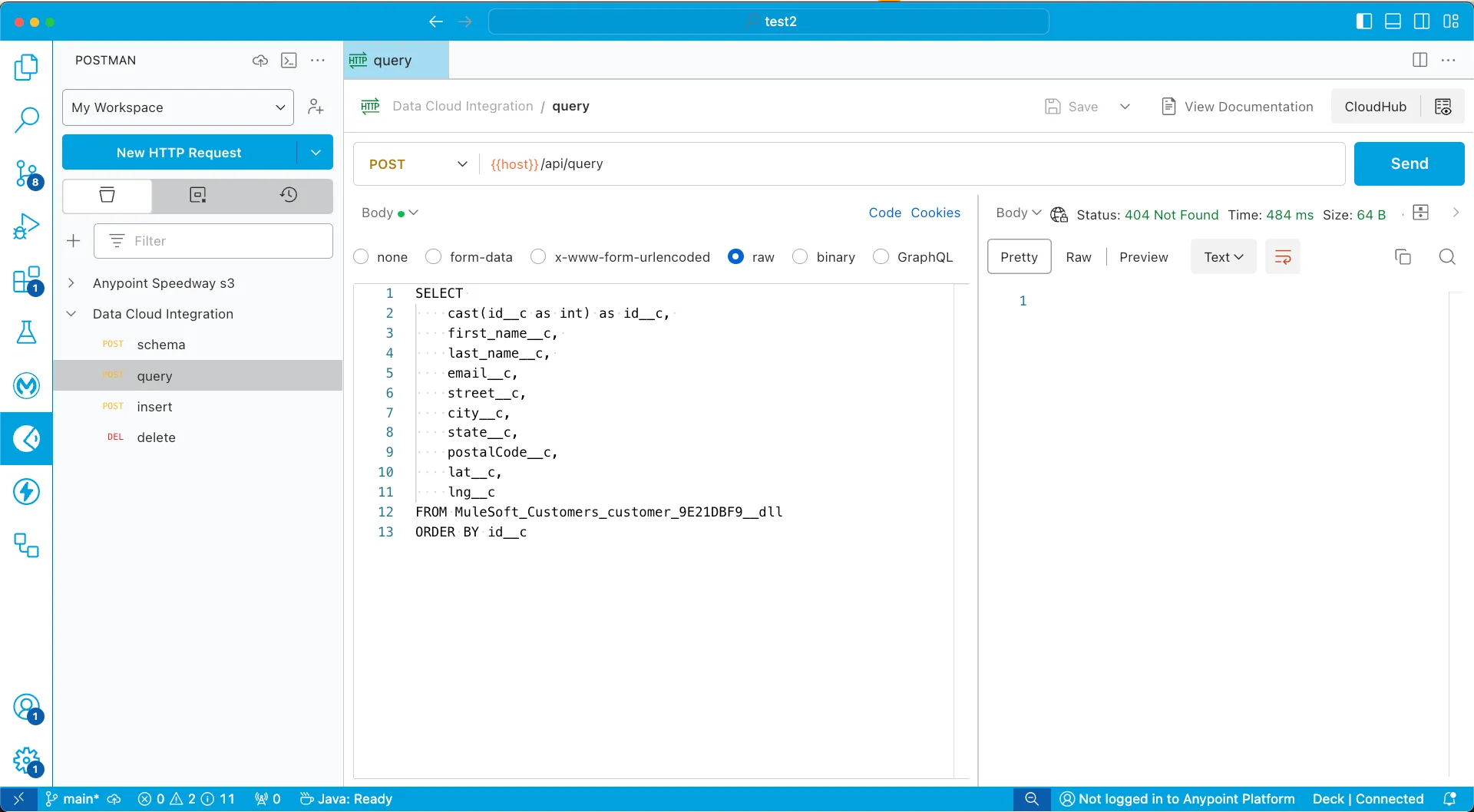1474x812 pixels.
Task: Open New HTTP Request dropdown arrow
Action: pos(316,153)
